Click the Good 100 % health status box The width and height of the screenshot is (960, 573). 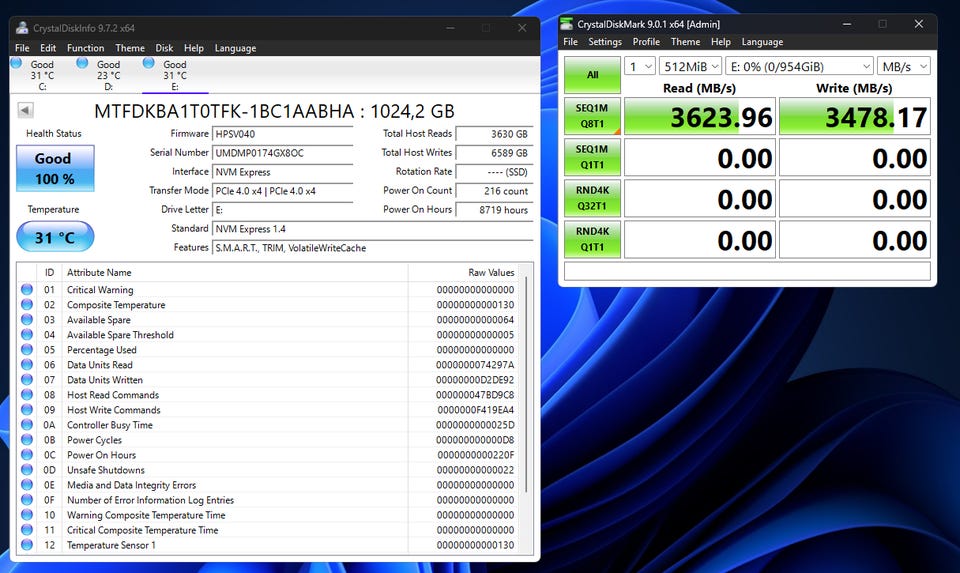click(x=55, y=168)
